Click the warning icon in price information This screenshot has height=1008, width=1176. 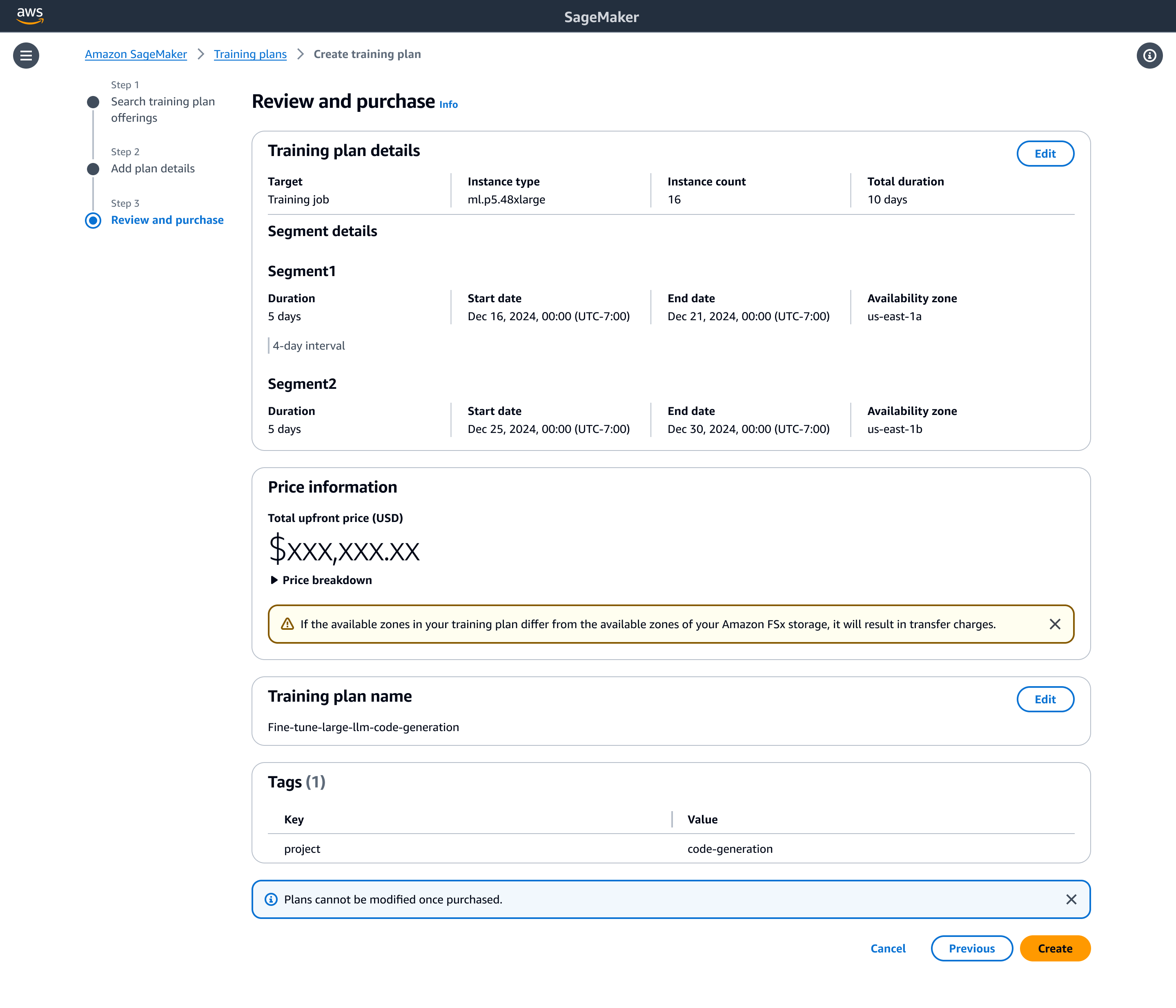pyautogui.click(x=289, y=623)
